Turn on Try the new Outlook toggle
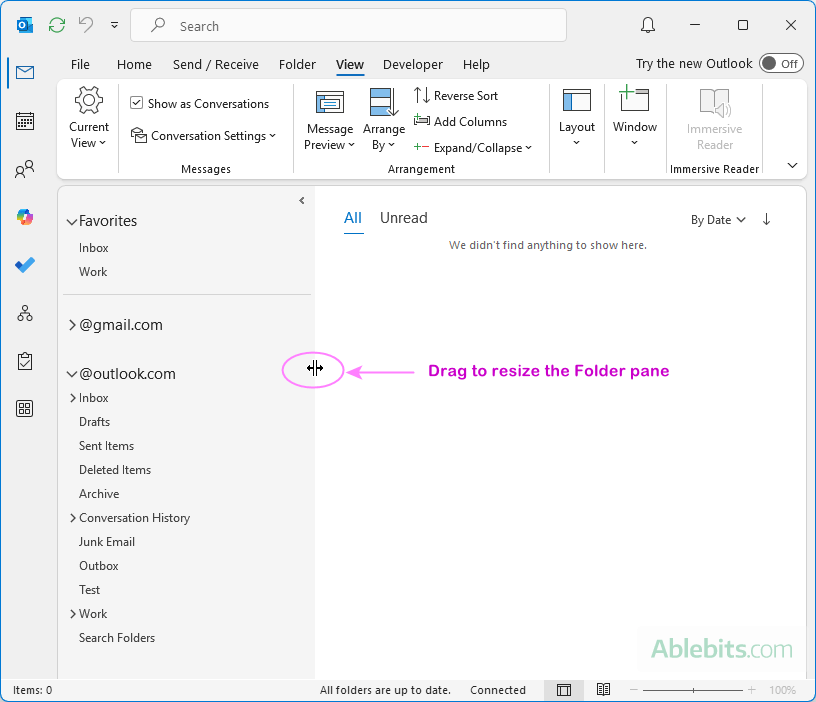Screen dimensions: 816x702 tap(781, 63)
